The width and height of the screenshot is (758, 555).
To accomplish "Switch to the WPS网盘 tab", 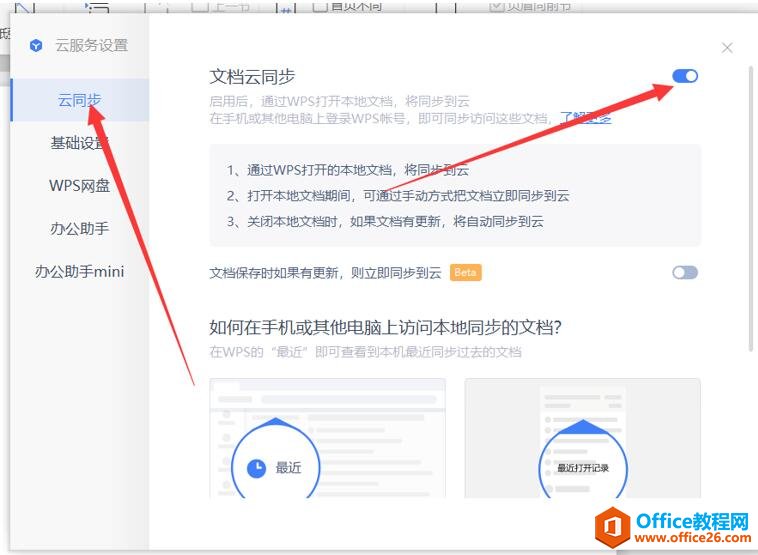I will [80, 186].
